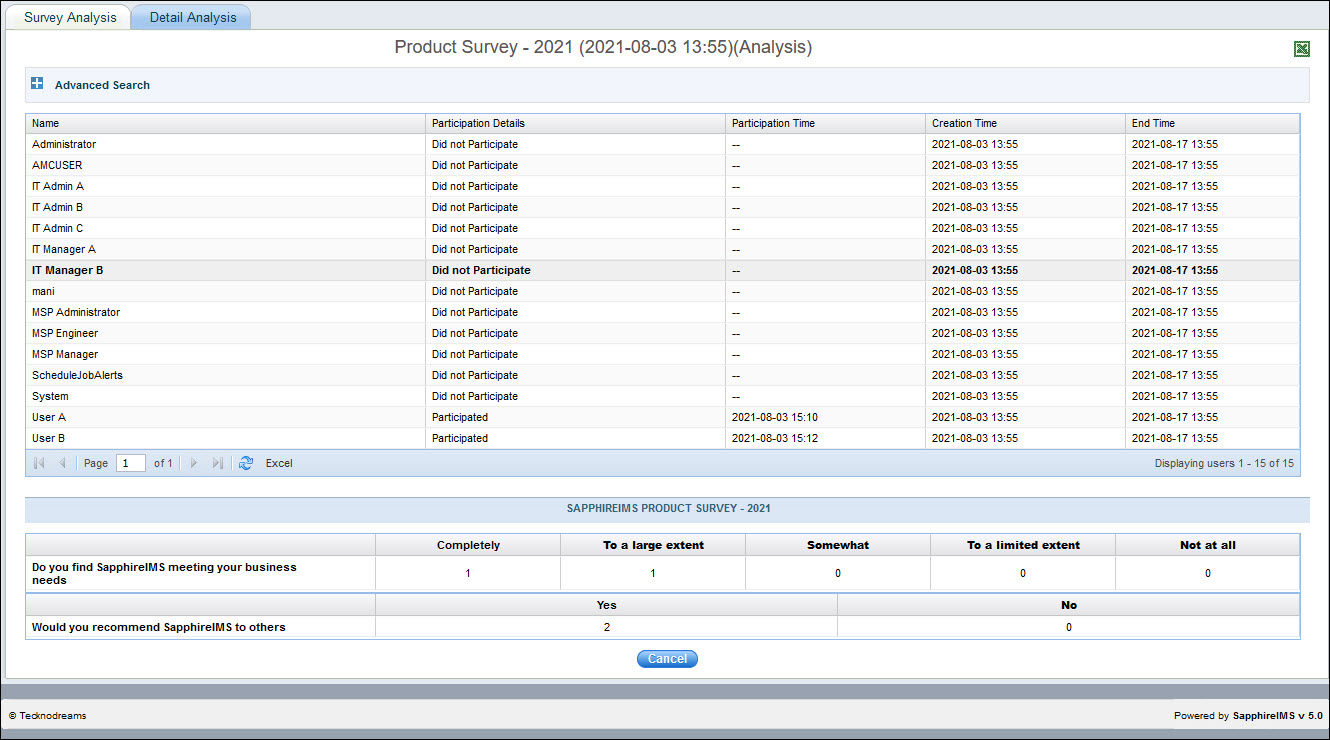
Task: Open the mani user entry
Action: click(43, 291)
